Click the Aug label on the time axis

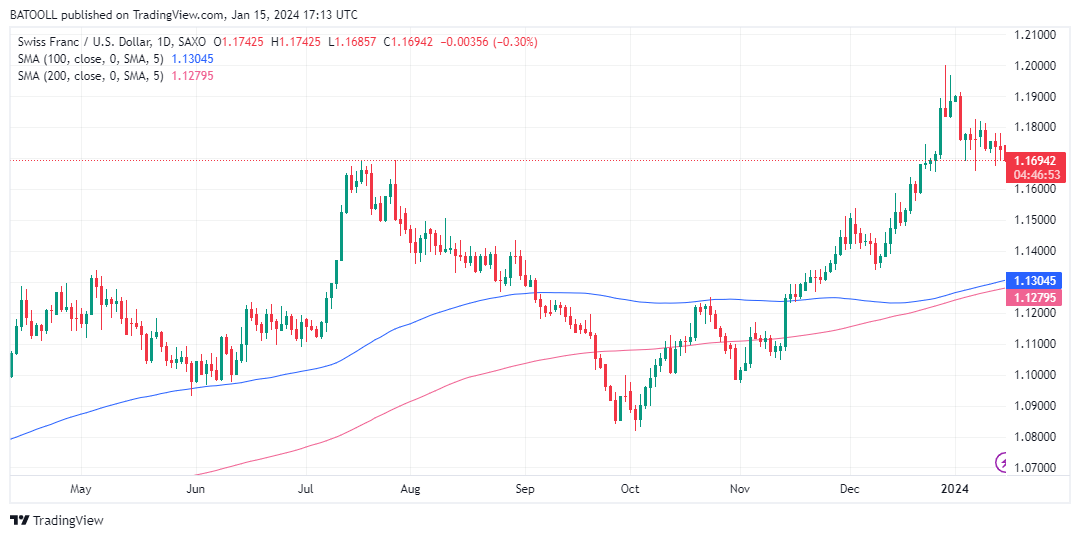[x=409, y=489]
